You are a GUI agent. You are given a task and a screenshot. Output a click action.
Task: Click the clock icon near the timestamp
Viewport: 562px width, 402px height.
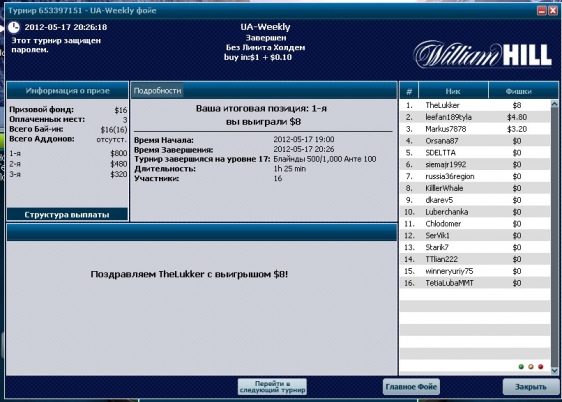pos(14,27)
